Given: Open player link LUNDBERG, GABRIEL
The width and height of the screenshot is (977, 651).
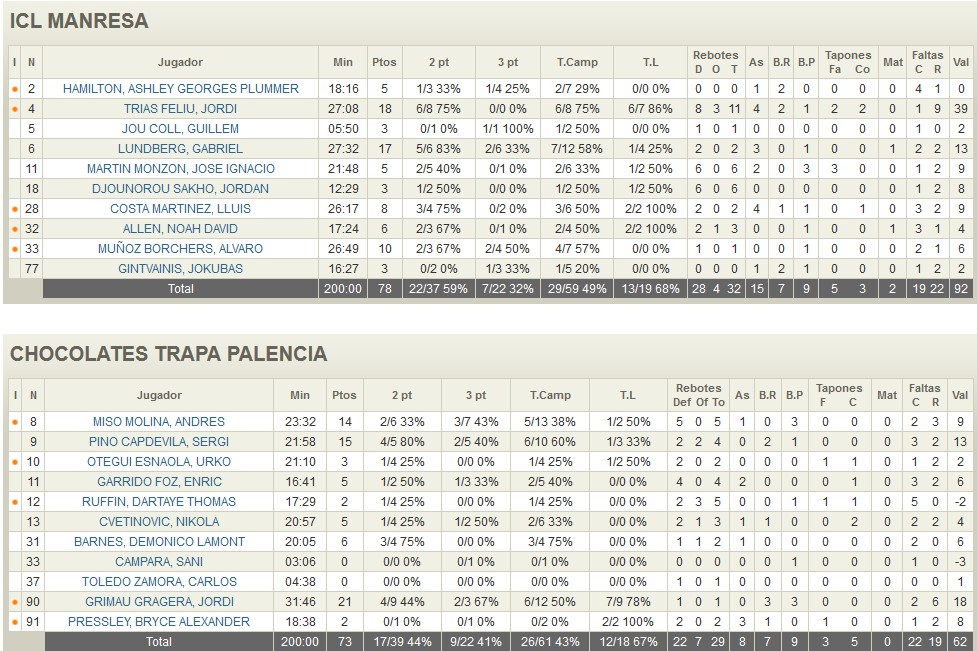Looking at the screenshot, I should (x=181, y=149).
